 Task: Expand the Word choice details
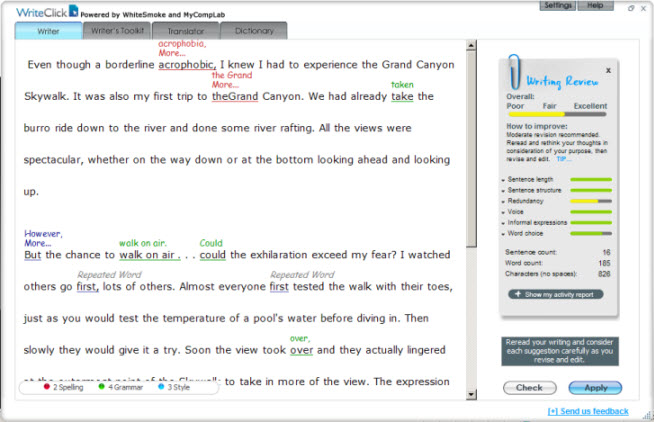pyautogui.click(x=503, y=233)
